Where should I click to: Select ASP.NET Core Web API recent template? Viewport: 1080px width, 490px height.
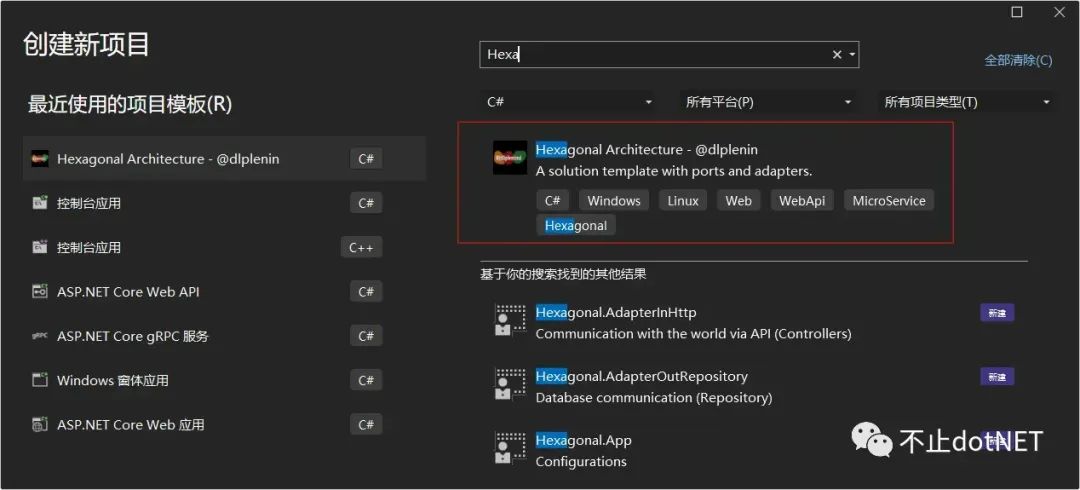(225, 292)
